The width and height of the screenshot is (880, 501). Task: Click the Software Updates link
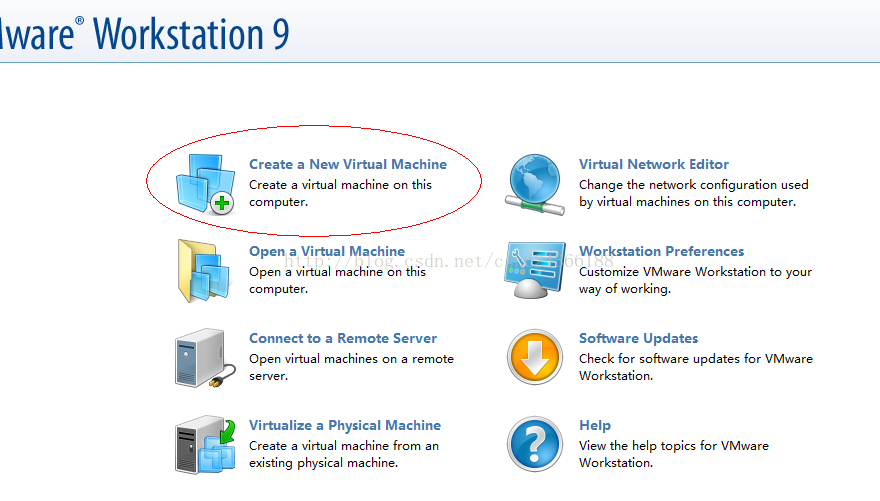pos(639,338)
